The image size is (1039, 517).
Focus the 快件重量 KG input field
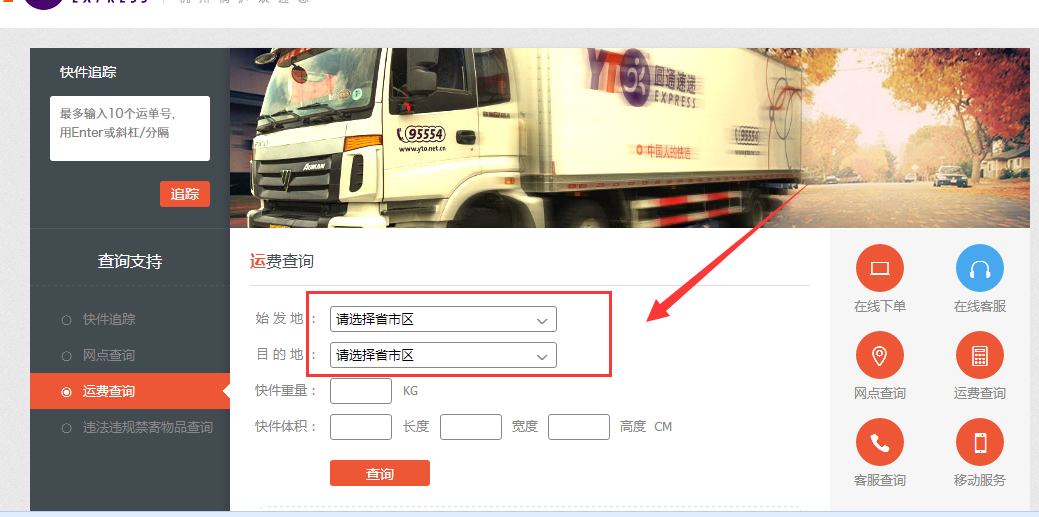(x=361, y=391)
